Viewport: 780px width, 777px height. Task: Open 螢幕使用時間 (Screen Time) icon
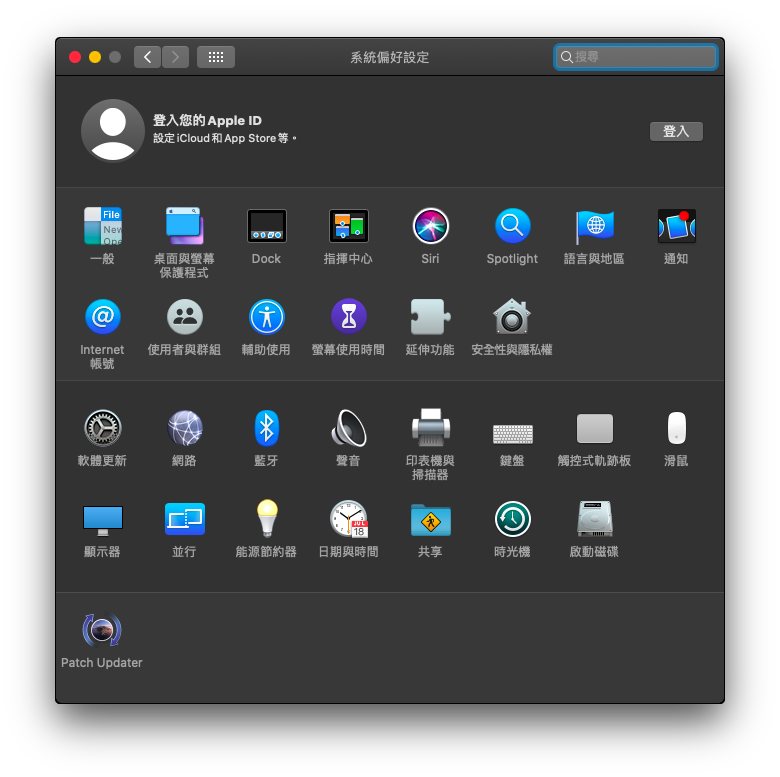click(x=348, y=318)
